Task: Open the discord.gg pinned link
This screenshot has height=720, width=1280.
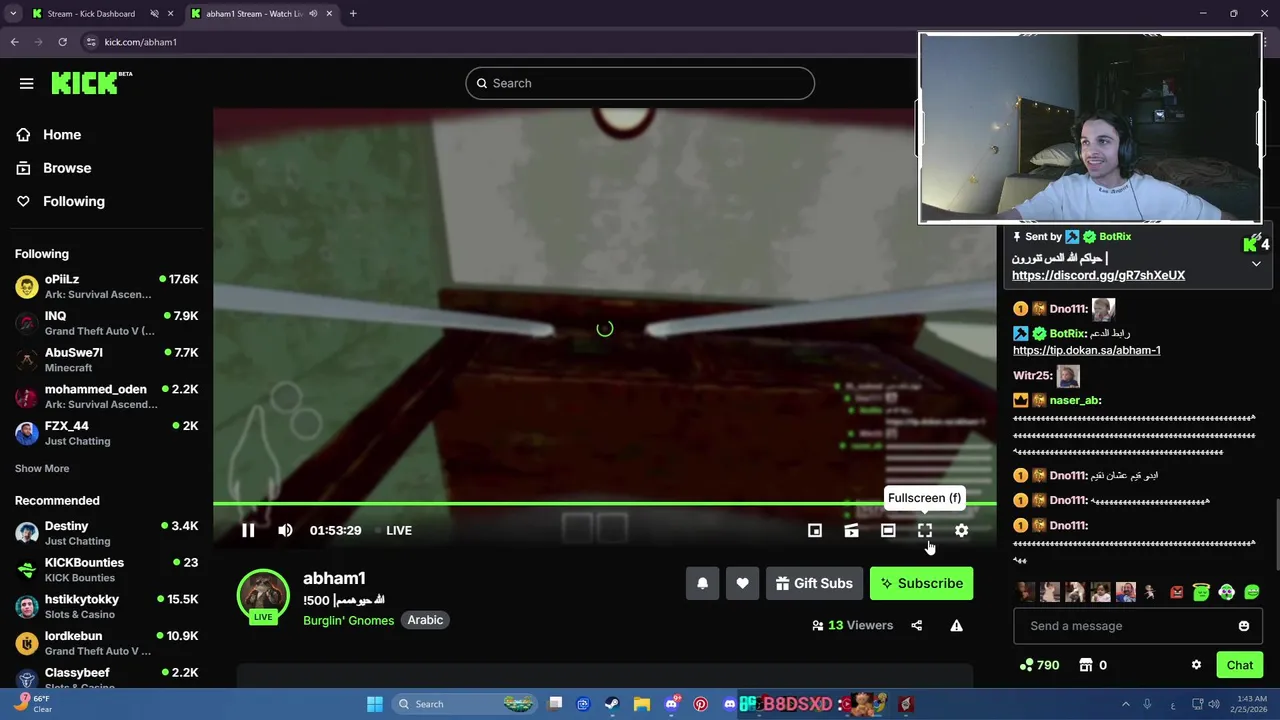Action: click(1098, 275)
